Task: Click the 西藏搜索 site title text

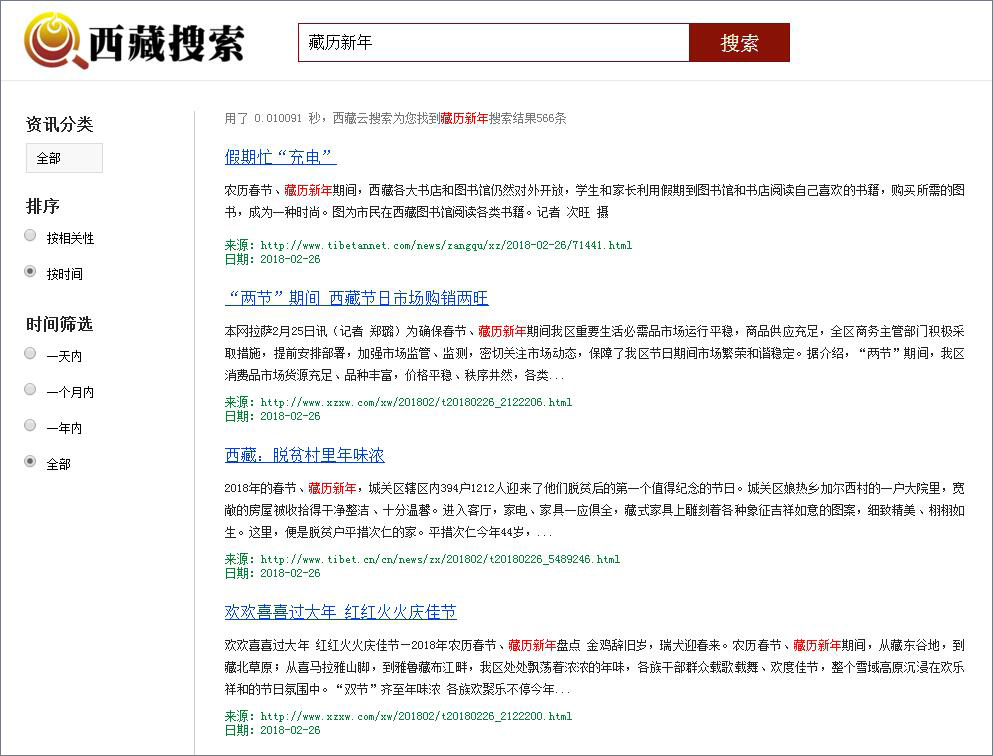Action: tap(166, 43)
